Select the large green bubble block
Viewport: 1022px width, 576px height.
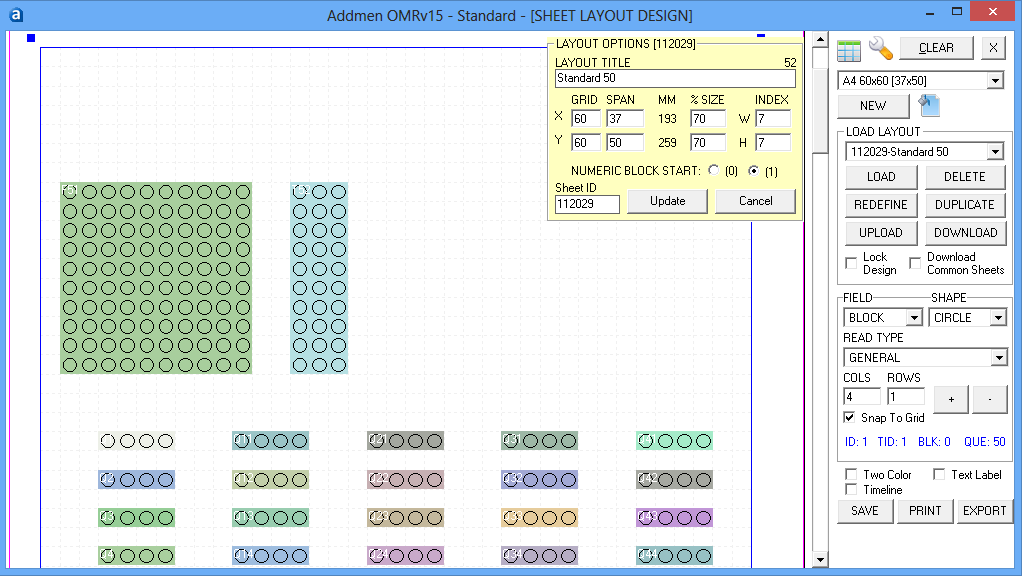tap(156, 278)
